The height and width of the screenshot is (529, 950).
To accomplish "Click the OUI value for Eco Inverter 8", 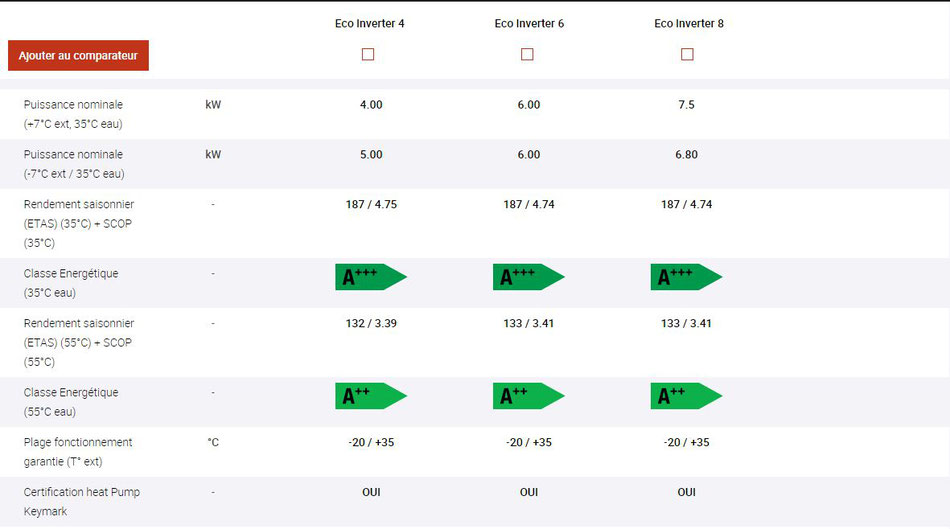I will point(686,492).
